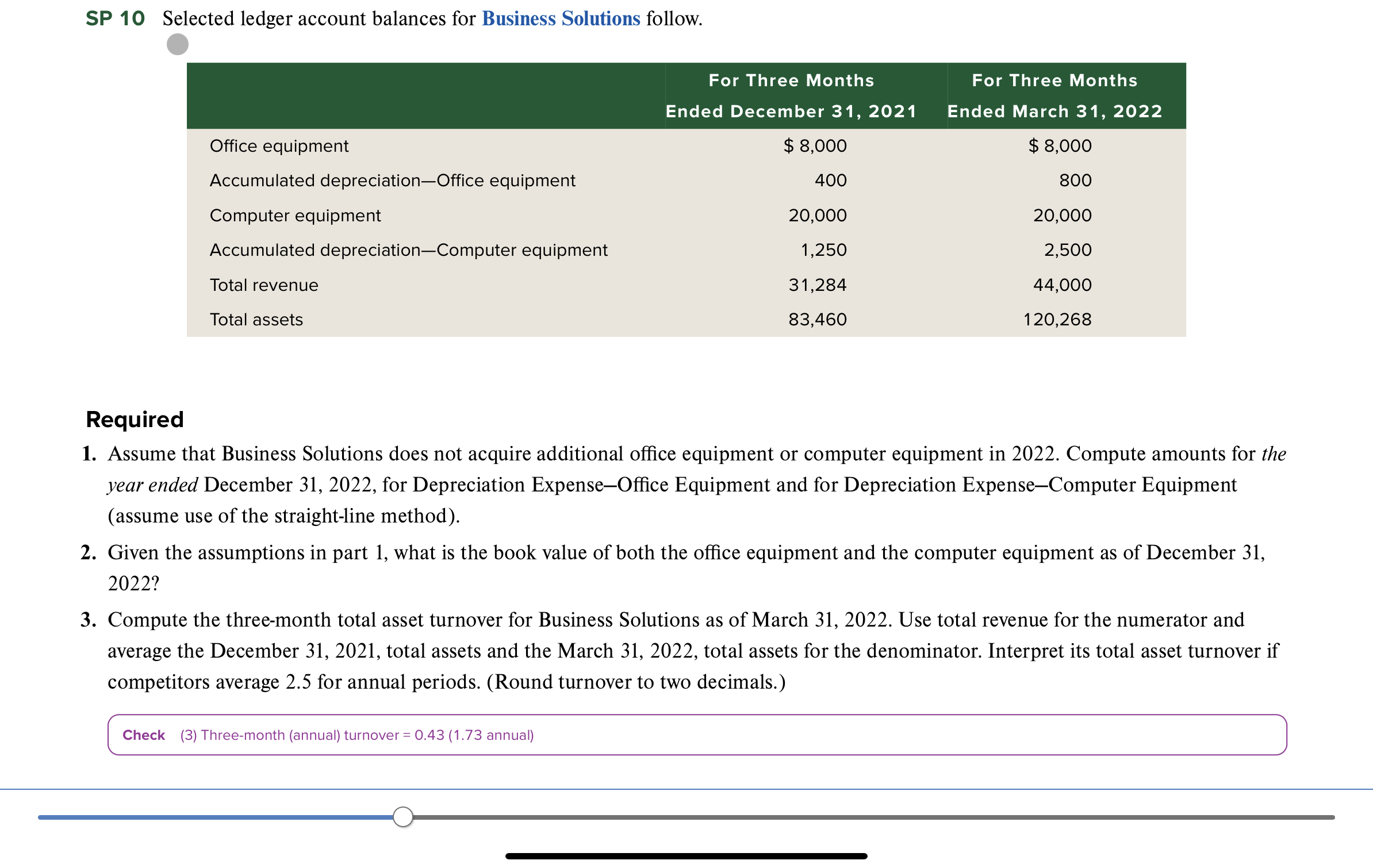Select the Total revenue 44,000 value
Image resolution: width=1373 pixels, height=868 pixels.
pyautogui.click(x=1062, y=285)
